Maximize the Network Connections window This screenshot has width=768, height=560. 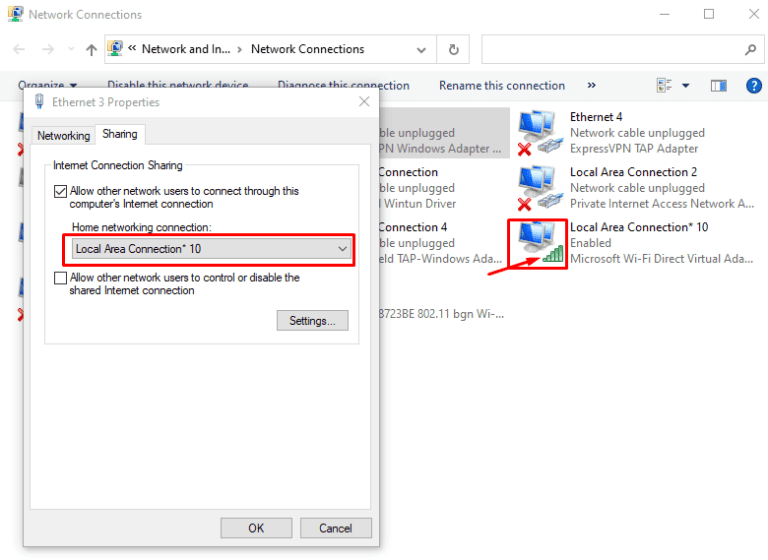(x=709, y=14)
